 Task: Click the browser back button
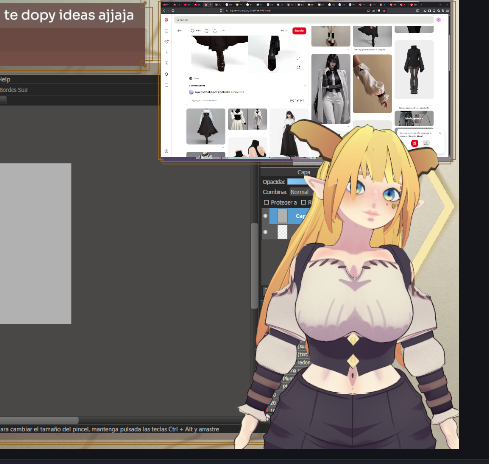[x=164, y=11]
